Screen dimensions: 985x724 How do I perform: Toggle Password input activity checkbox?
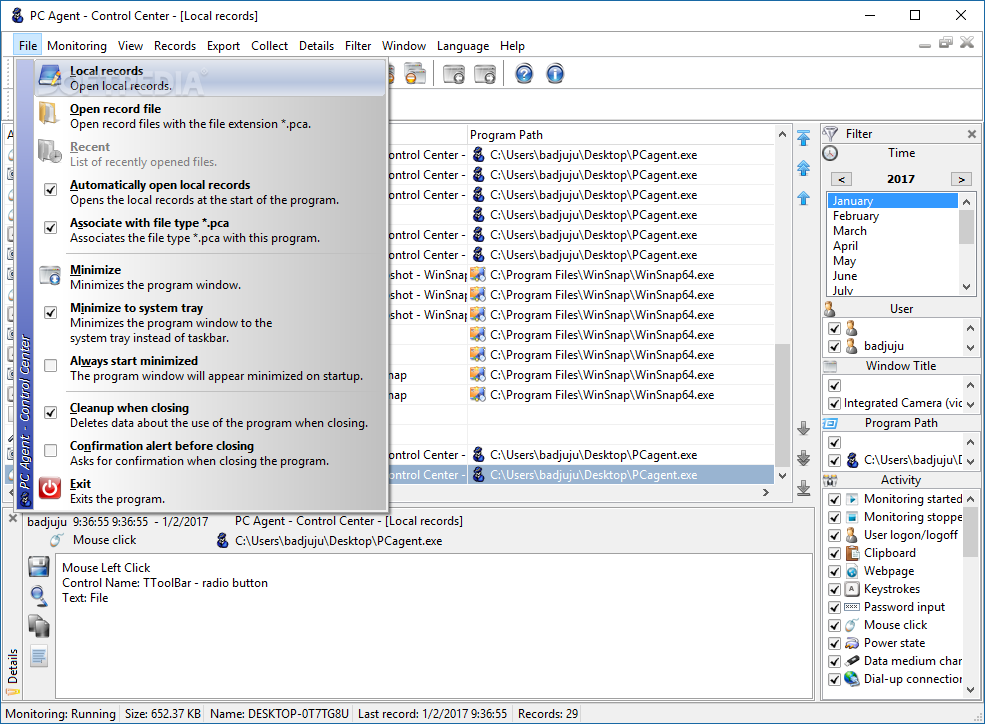pos(834,608)
